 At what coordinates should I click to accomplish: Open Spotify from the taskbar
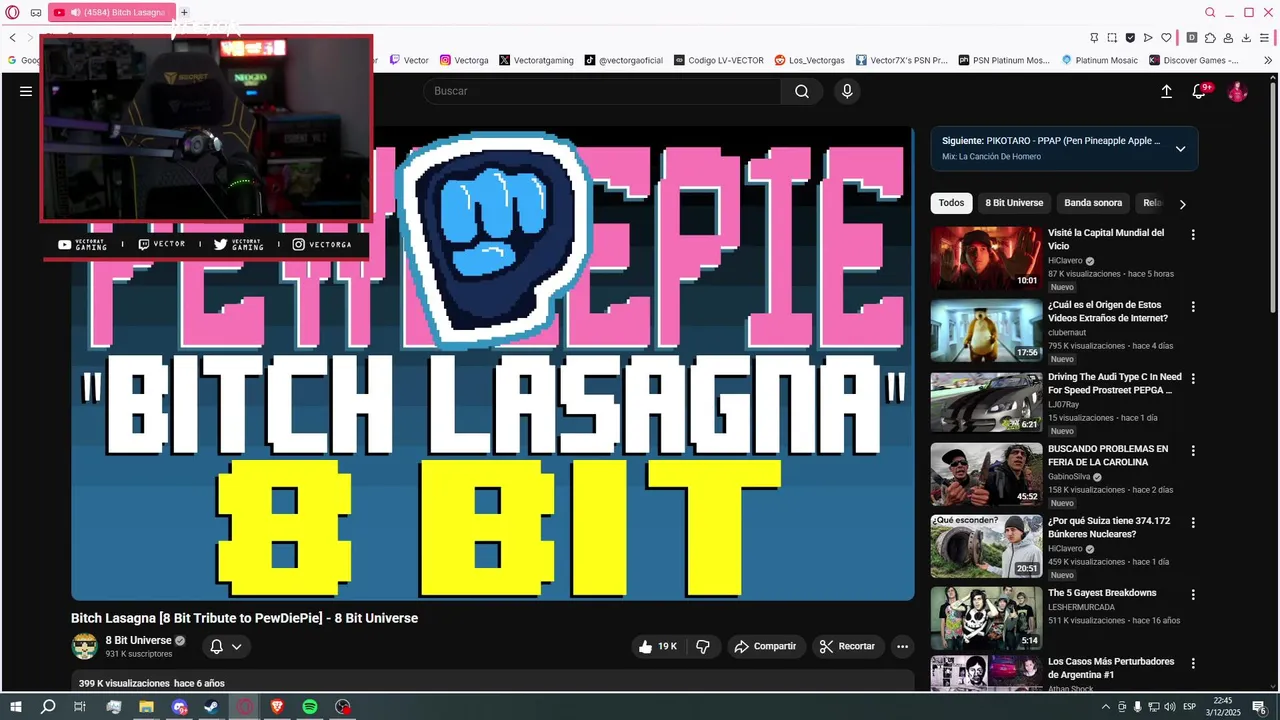310,706
